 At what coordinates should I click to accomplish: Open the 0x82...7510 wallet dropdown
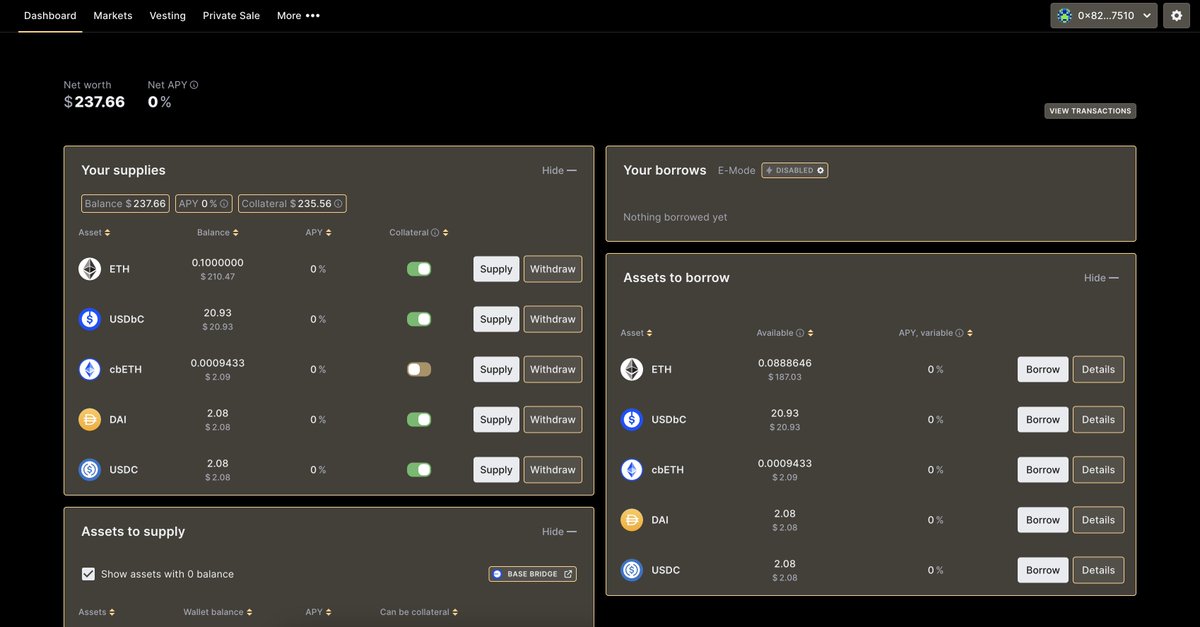click(1103, 15)
